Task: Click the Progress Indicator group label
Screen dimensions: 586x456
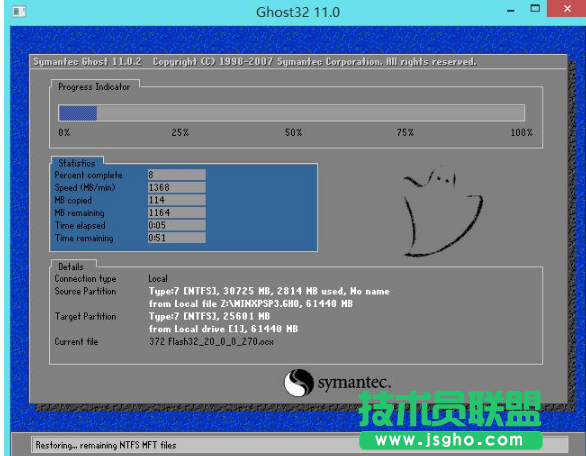Action: click(x=94, y=87)
